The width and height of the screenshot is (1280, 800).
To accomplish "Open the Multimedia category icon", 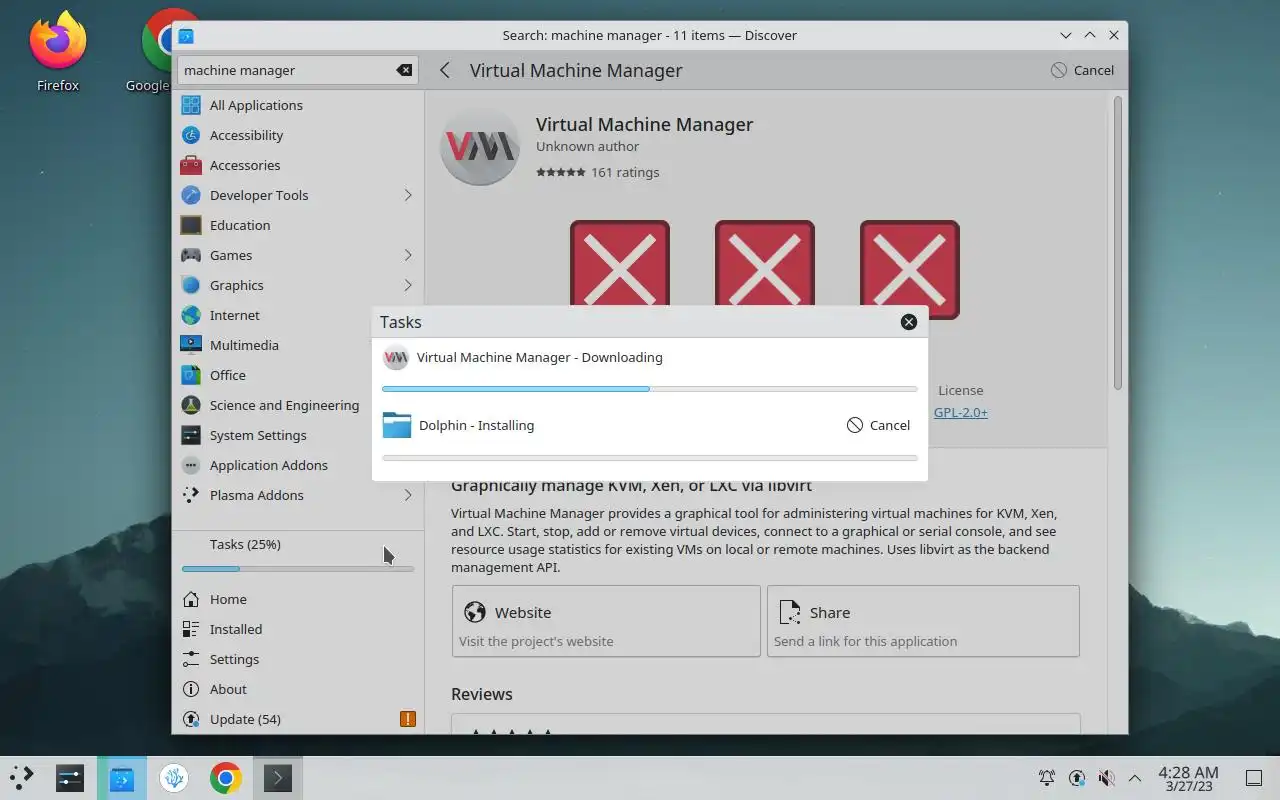I will tap(191, 345).
